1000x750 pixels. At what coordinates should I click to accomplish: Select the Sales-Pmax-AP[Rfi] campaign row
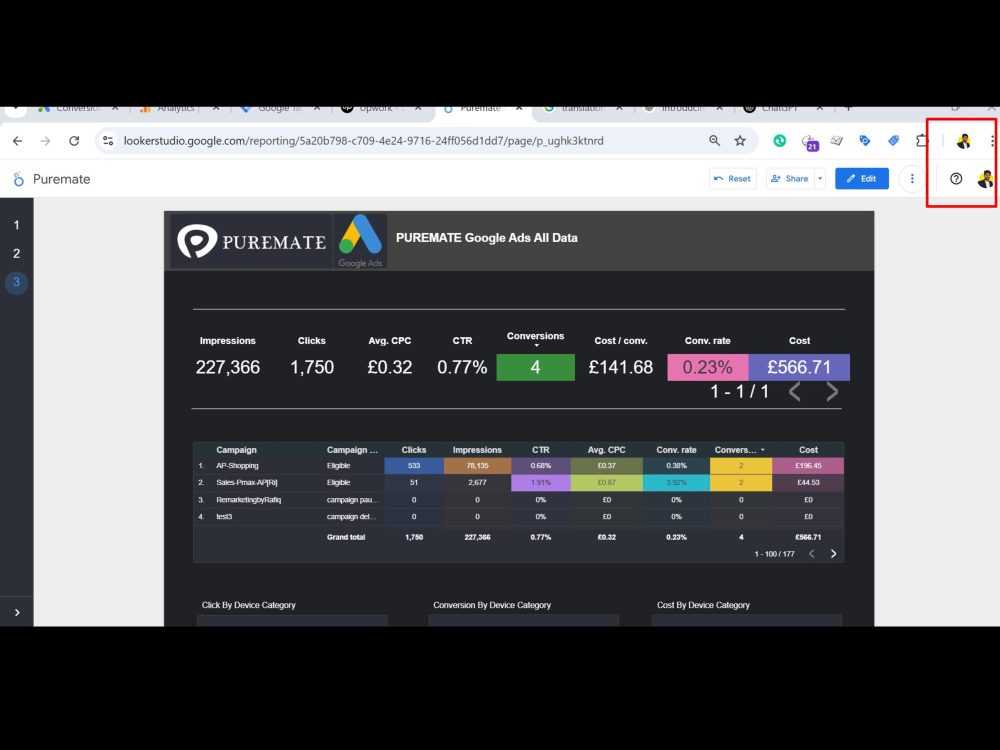click(x=518, y=483)
